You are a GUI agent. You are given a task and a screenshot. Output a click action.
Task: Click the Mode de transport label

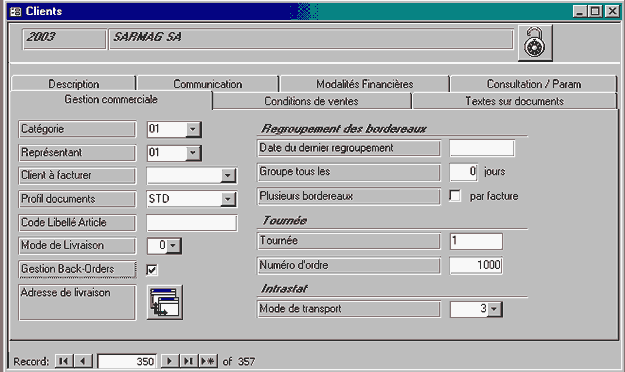pyautogui.click(x=349, y=309)
